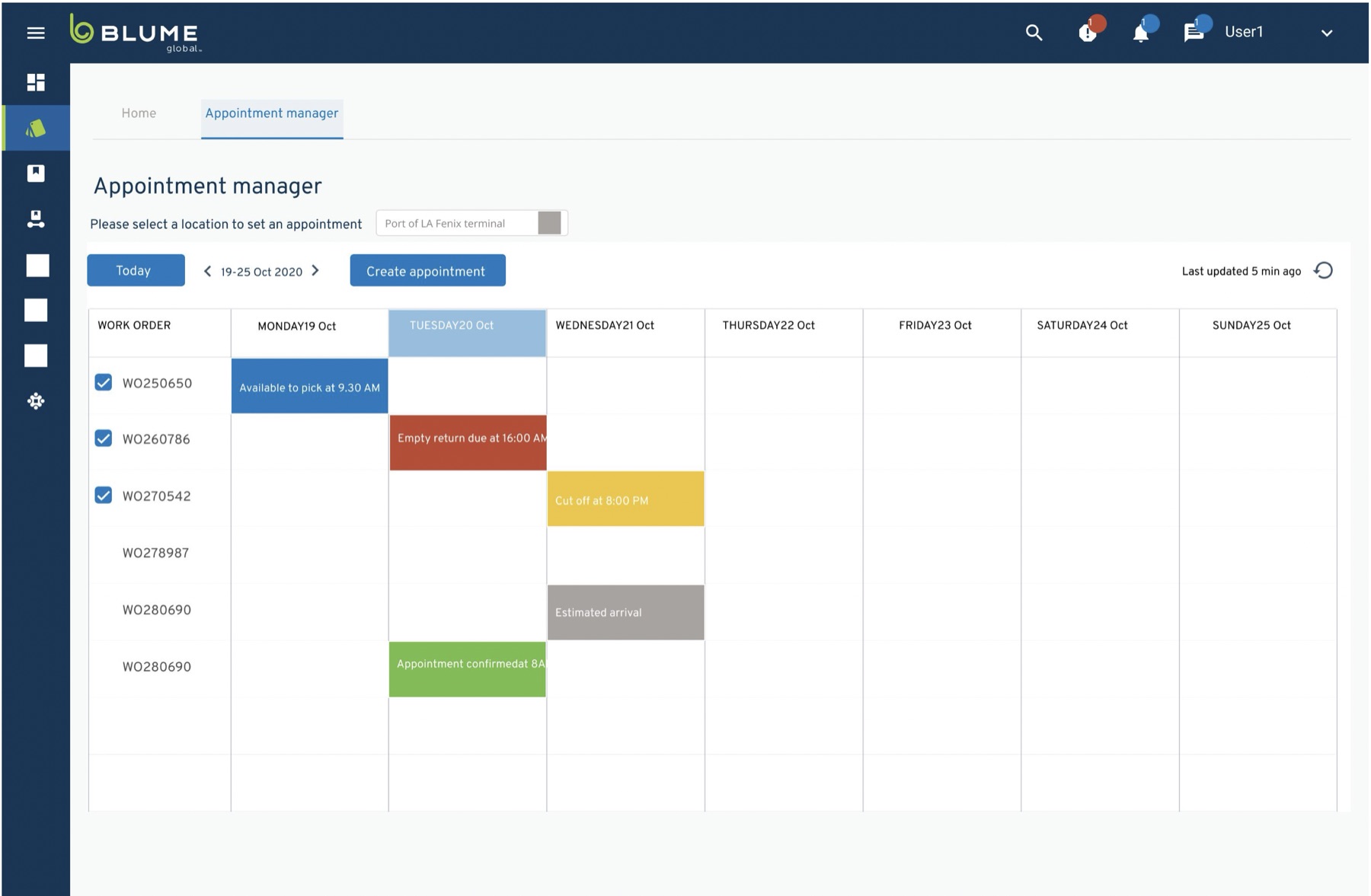The height and width of the screenshot is (896, 1371).
Task: Refresh the last updated data
Action: click(1324, 271)
